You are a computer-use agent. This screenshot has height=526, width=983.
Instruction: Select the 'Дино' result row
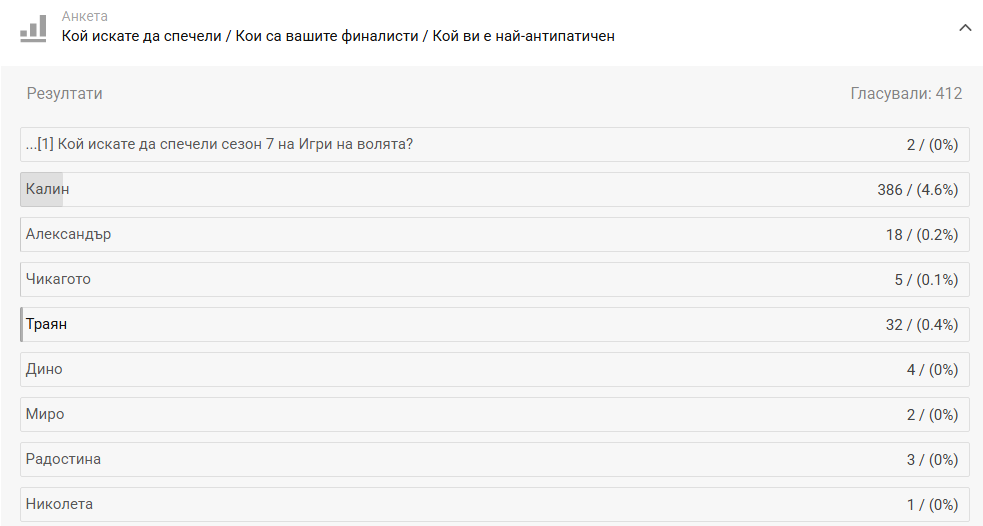[494, 369]
